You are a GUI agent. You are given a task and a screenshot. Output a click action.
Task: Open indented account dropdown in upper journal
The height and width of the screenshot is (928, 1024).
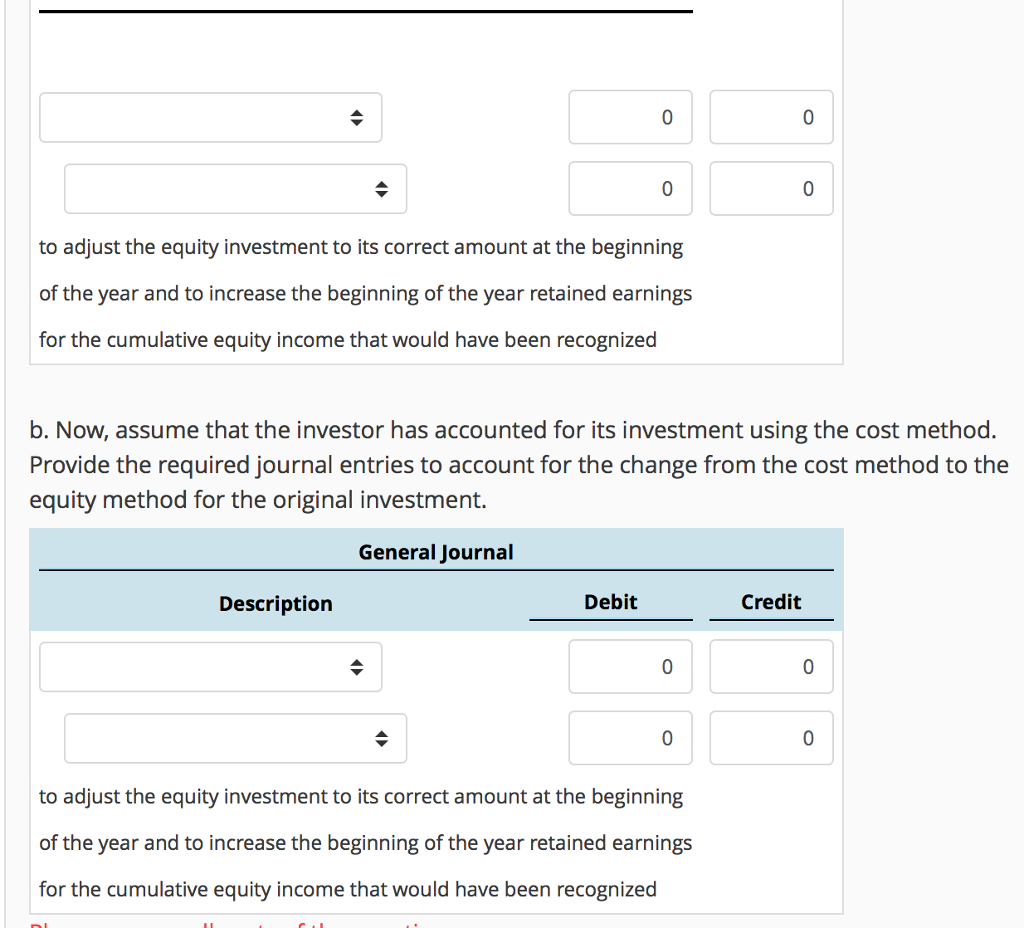tap(235, 189)
